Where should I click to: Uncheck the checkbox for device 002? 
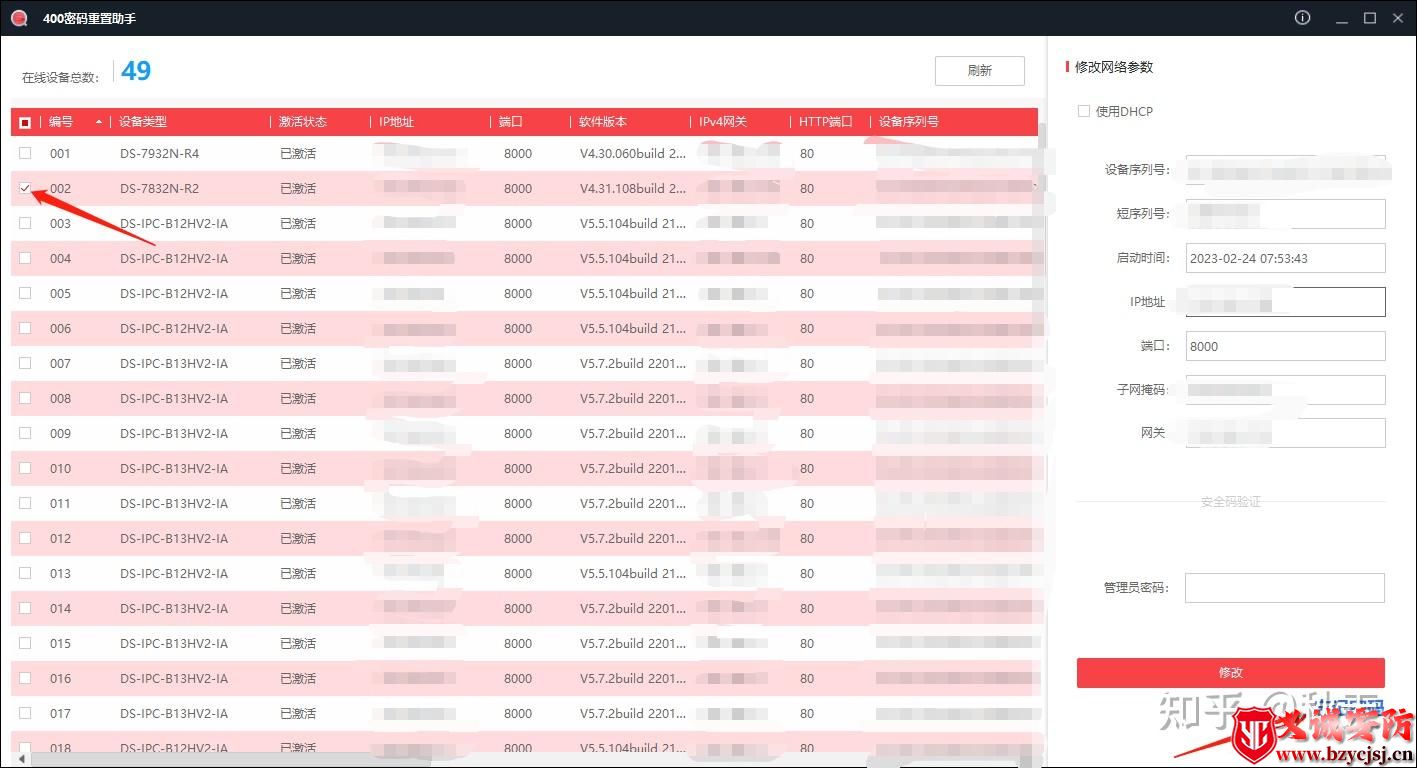[25, 188]
